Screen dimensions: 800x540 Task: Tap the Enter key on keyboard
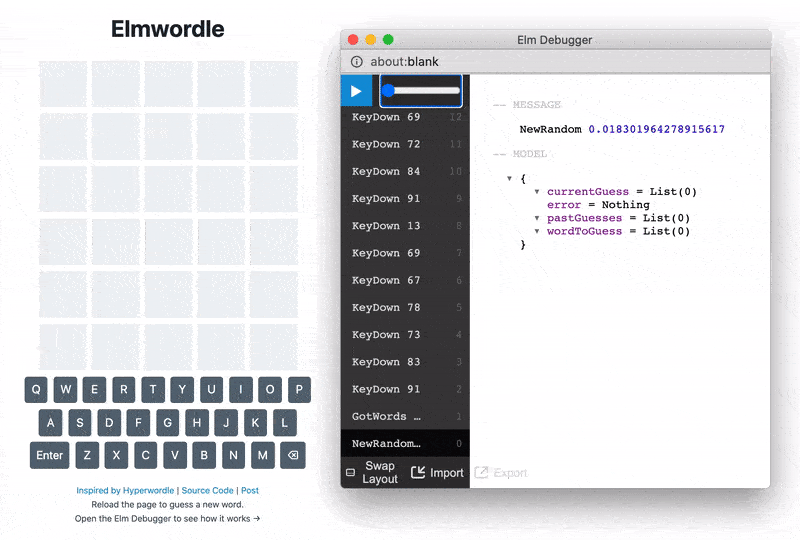pos(49,455)
